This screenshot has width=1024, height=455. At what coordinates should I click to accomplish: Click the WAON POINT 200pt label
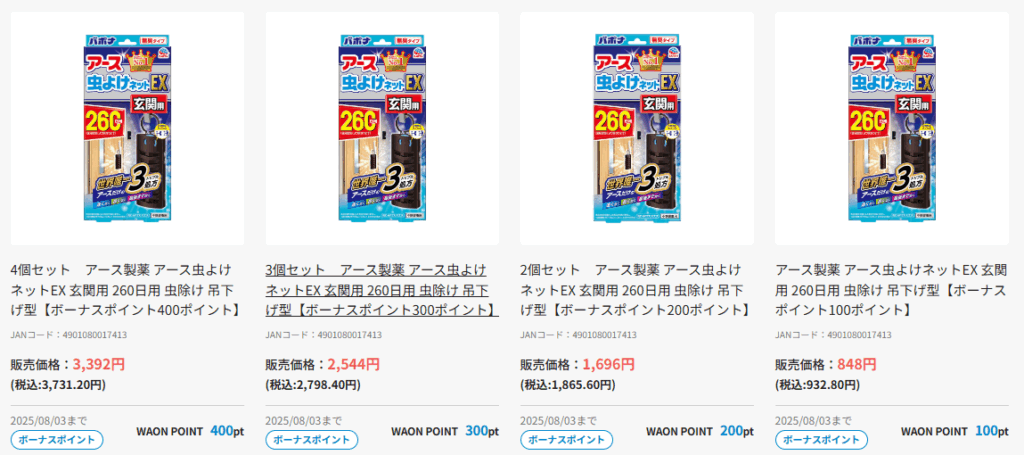coord(699,431)
